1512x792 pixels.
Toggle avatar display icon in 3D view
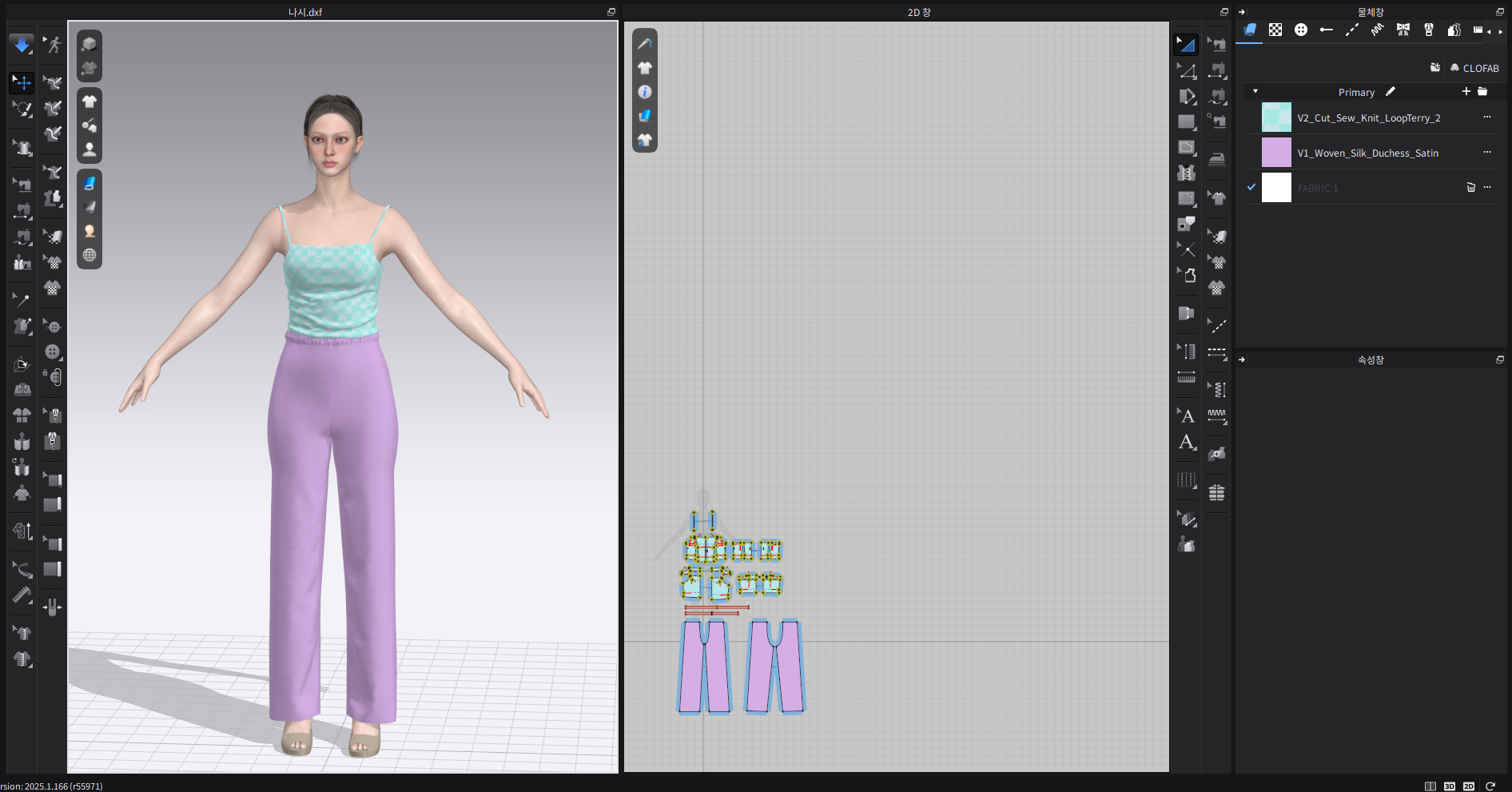(x=90, y=149)
